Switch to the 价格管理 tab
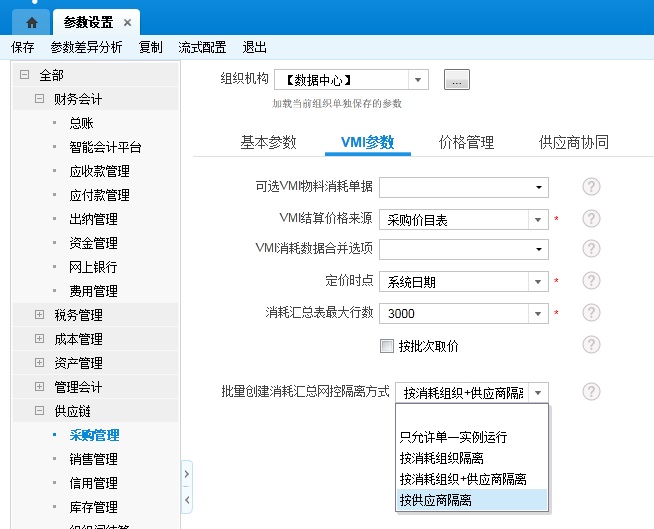654x529 pixels. 466,143
